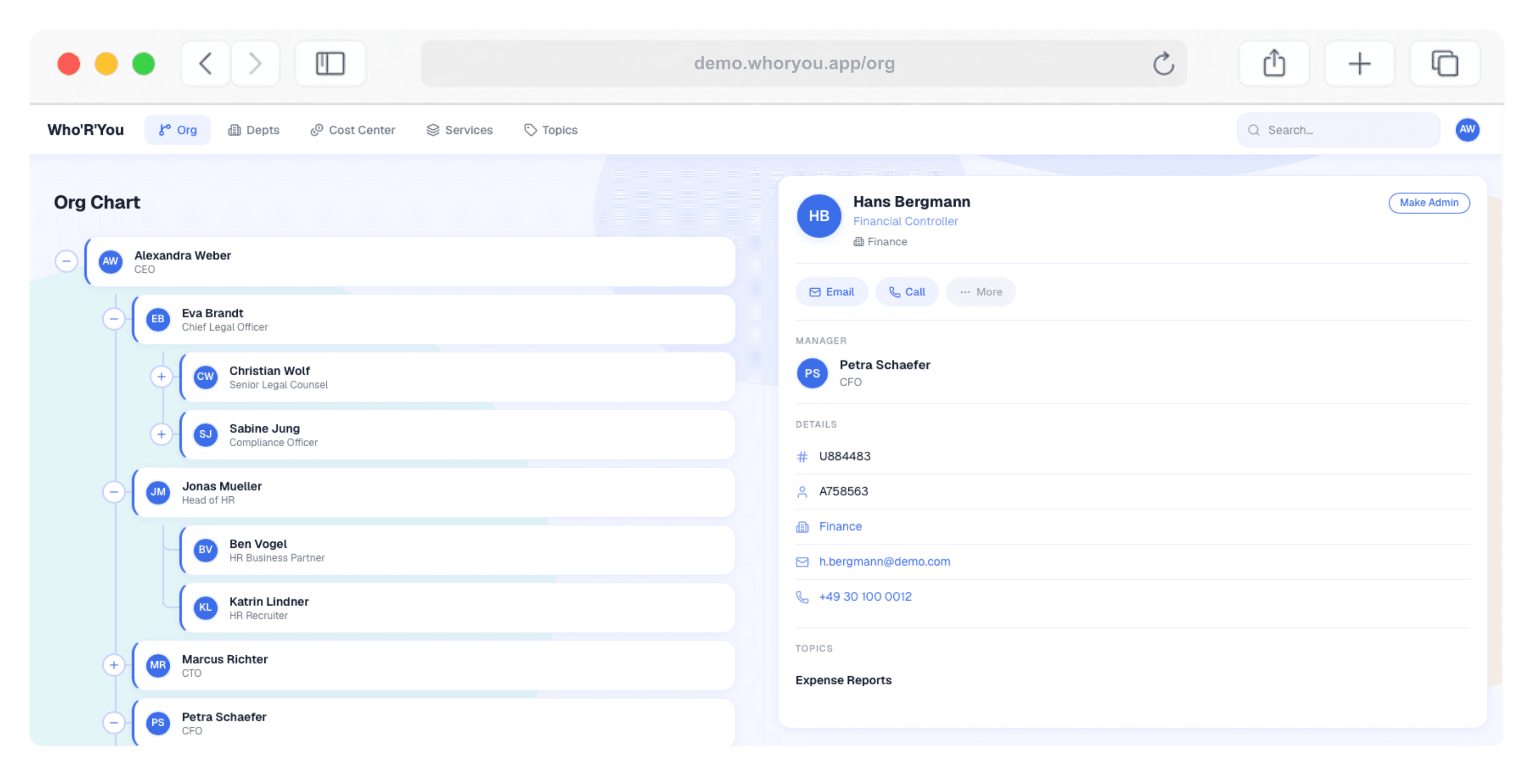Image resolution: width=1534 pixels, height=784 pixels.
Task: Click the demo.whoryou.app/org address bar
Action: pos(803,63)
